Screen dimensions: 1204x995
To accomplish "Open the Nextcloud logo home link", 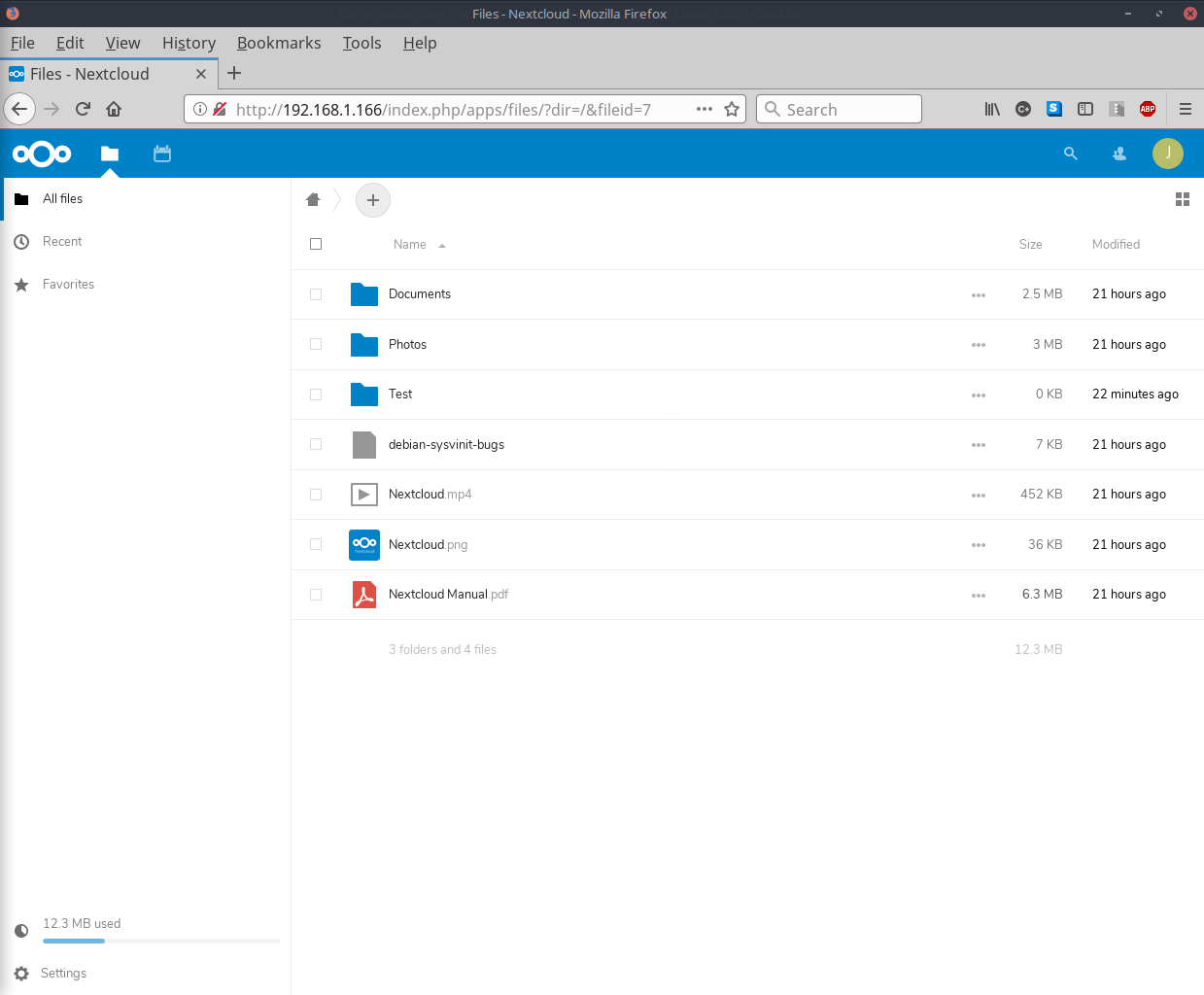I will pos(42,154).
